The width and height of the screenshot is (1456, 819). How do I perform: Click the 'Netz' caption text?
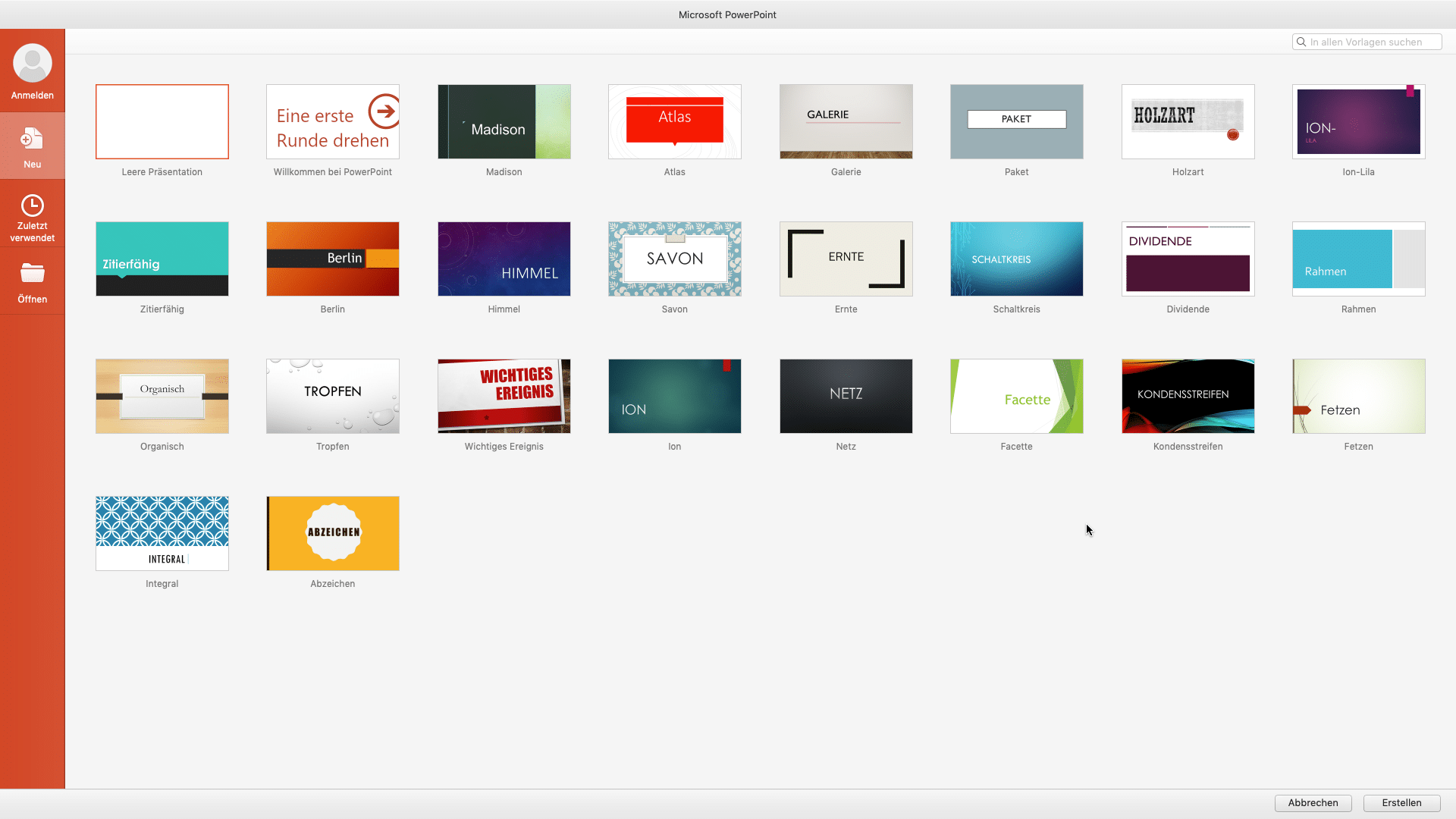(846, 447)
